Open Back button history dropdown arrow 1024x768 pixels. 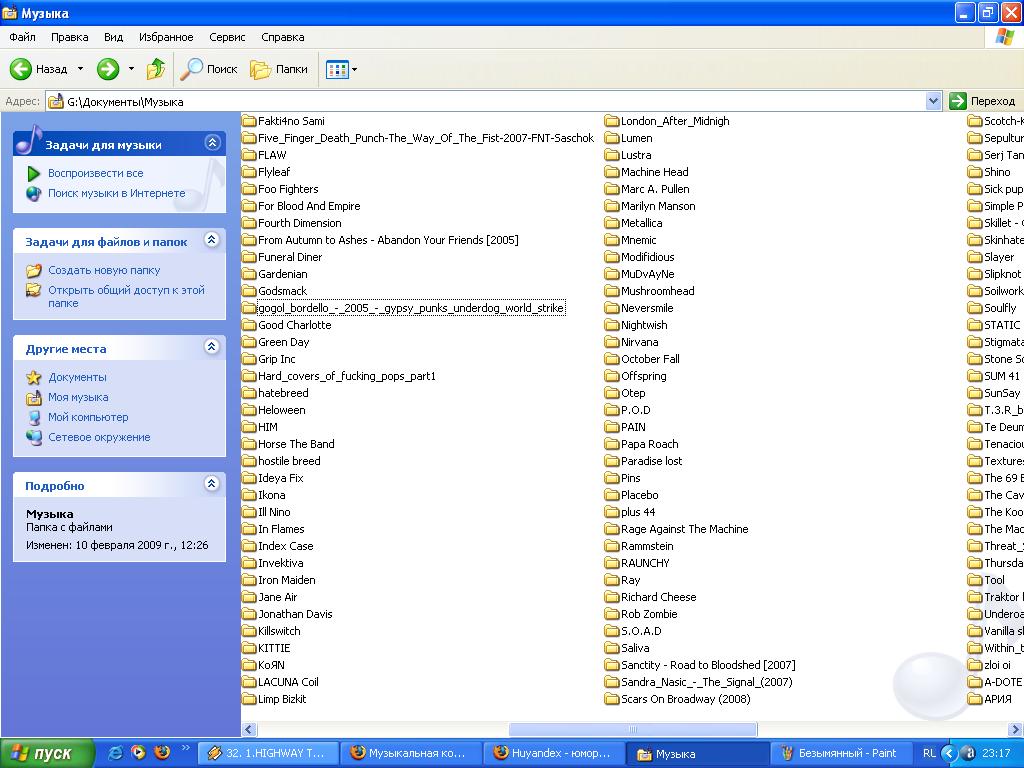pyautogui.click(x=81, y=69)
